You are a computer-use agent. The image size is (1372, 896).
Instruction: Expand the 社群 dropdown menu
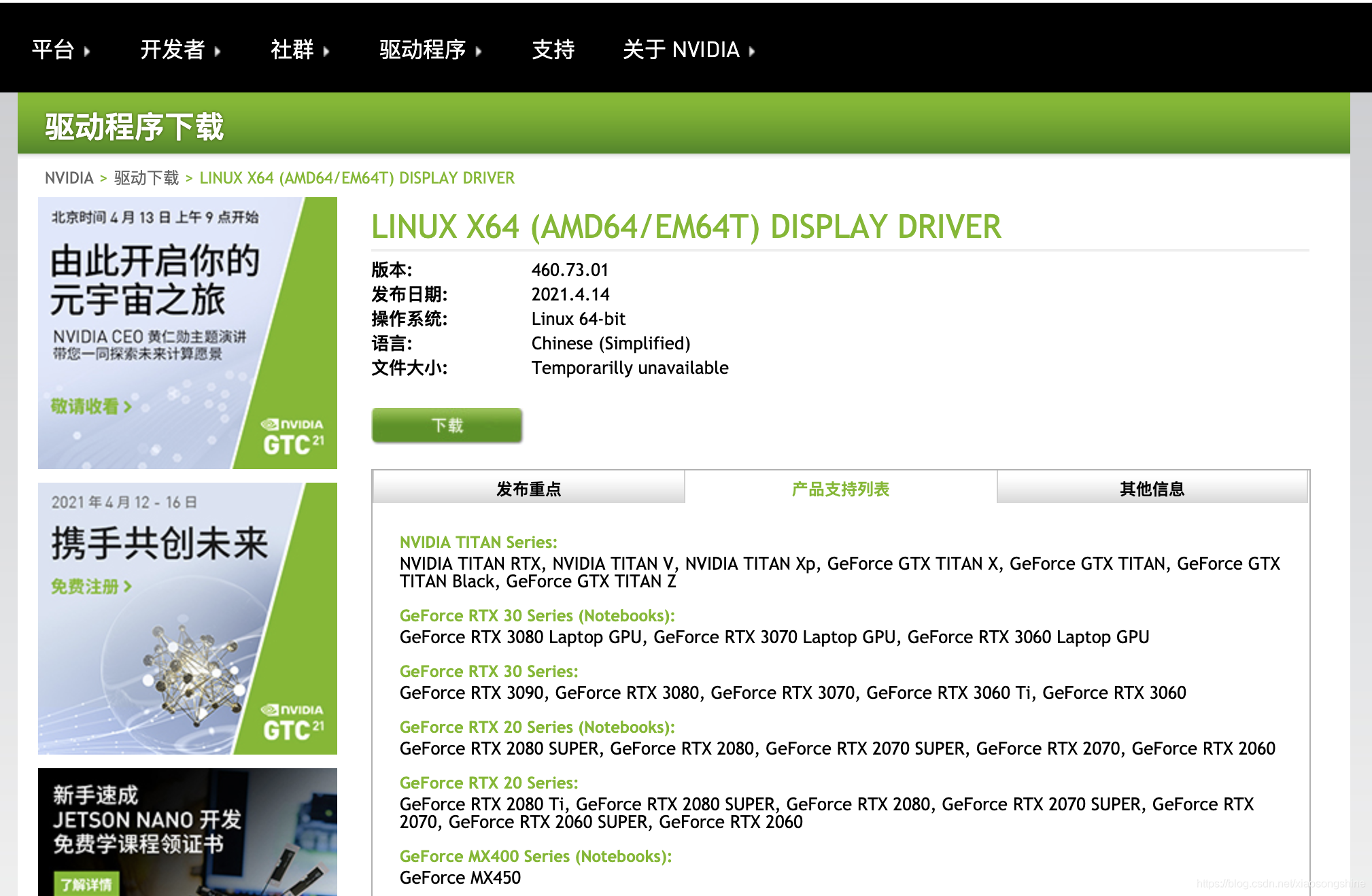(292, 50)
